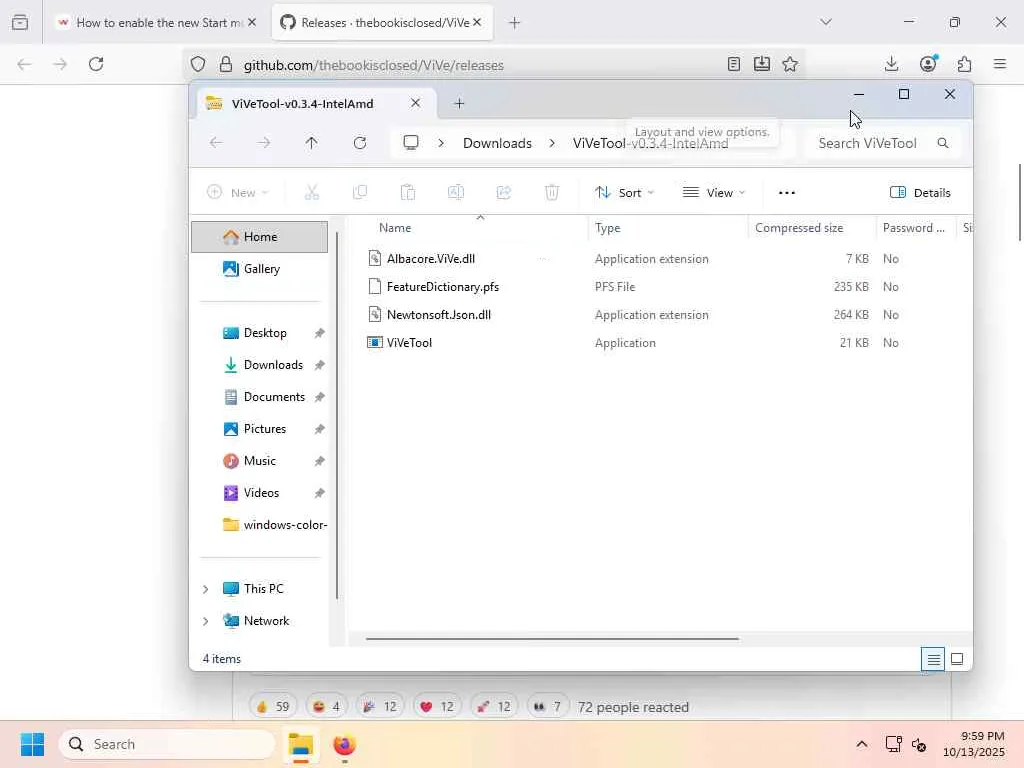This screenshot has height=768, width=1024.
Task: Open Documents in the navigation pane
Action: [259, 397]
